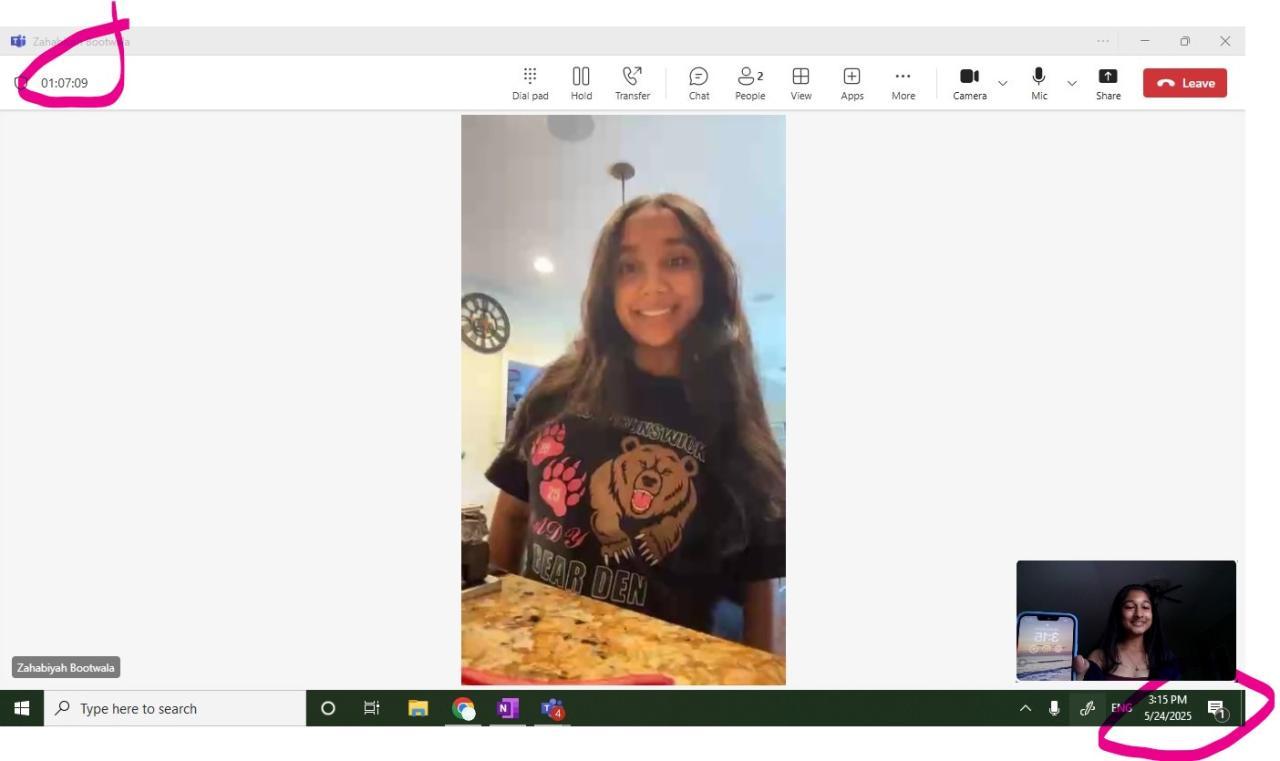Image resolution: width=1280 pixels, height=761 pixels.
Task: Turn off the Camera
Action: point(969,84)
